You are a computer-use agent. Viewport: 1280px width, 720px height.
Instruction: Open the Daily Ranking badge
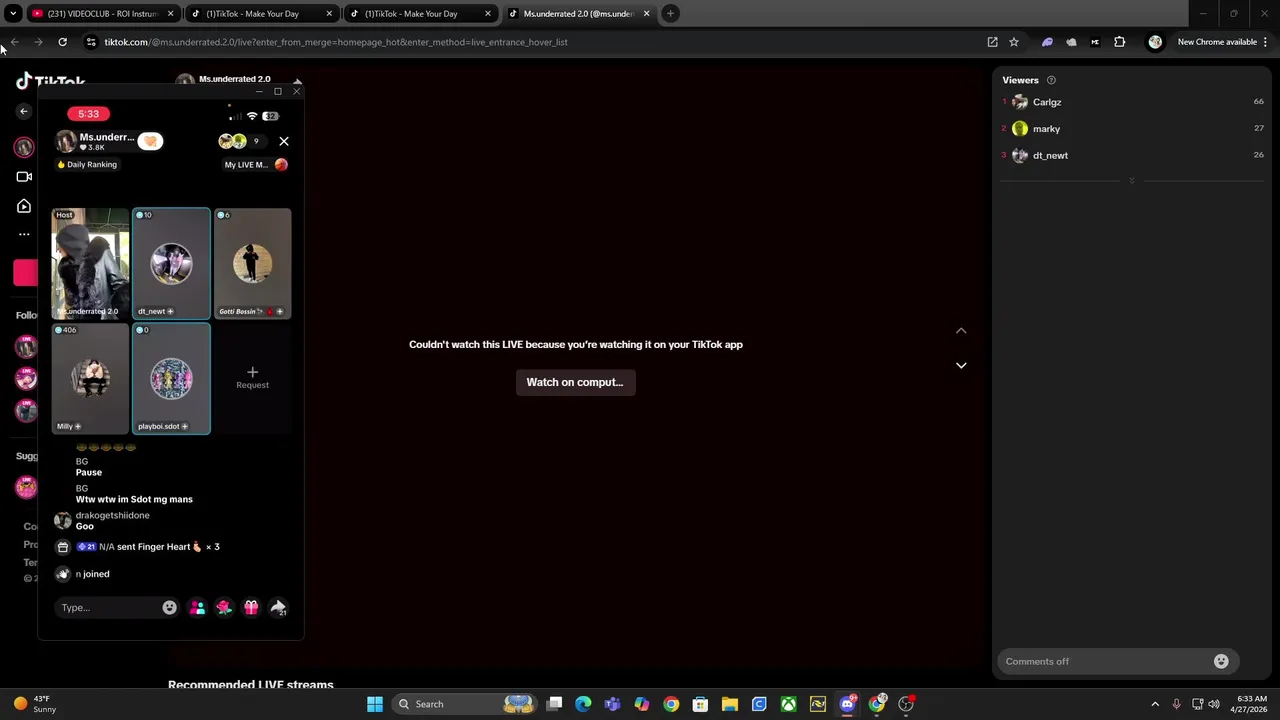pos(87,164)
